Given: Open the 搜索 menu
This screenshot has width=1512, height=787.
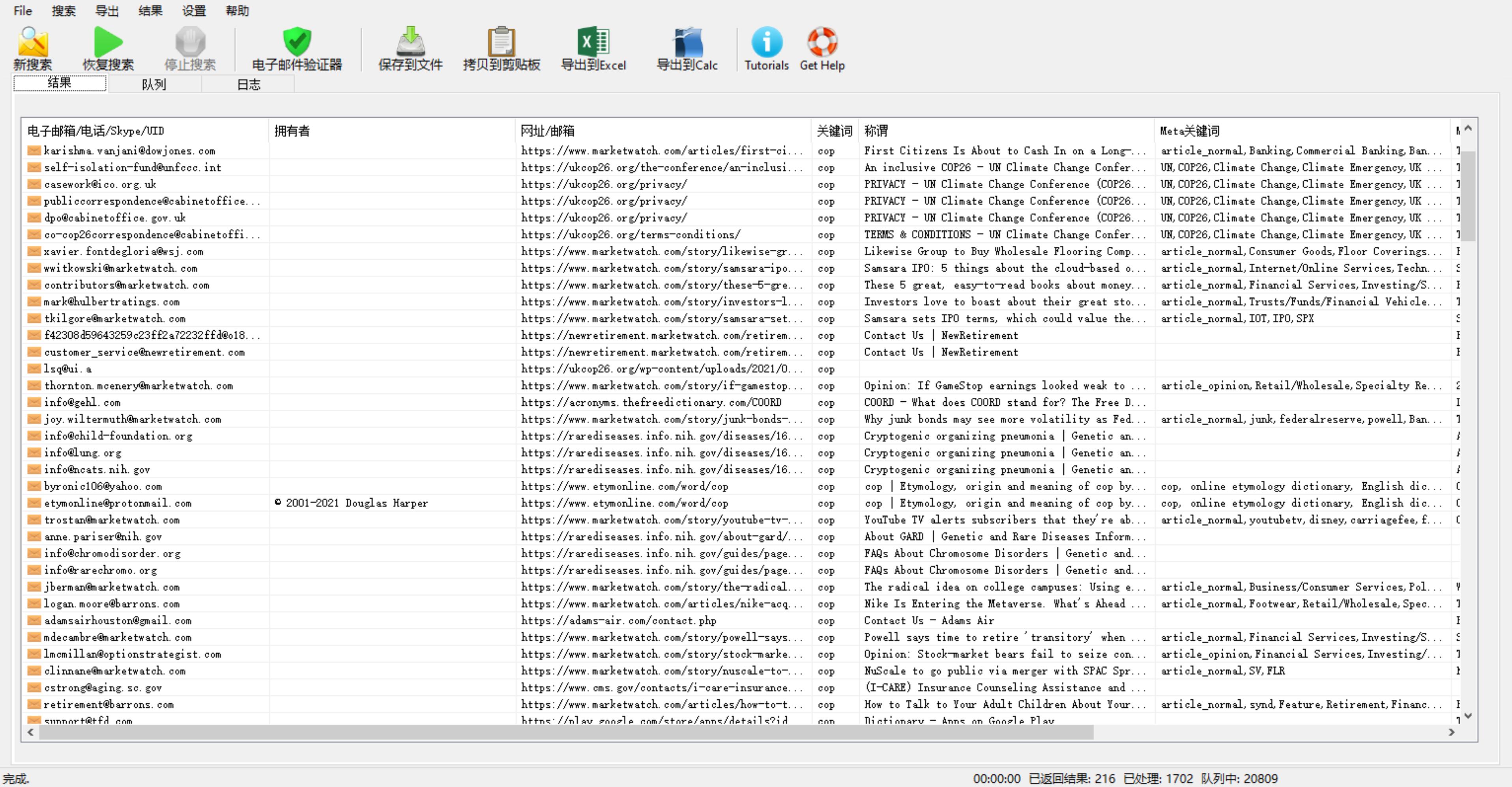Looking at the screenshot, I should (64, 11).
